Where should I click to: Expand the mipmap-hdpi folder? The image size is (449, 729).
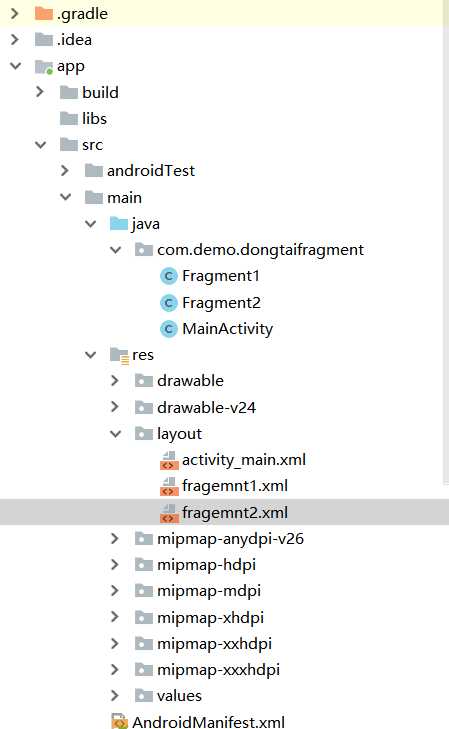[115, 565]
